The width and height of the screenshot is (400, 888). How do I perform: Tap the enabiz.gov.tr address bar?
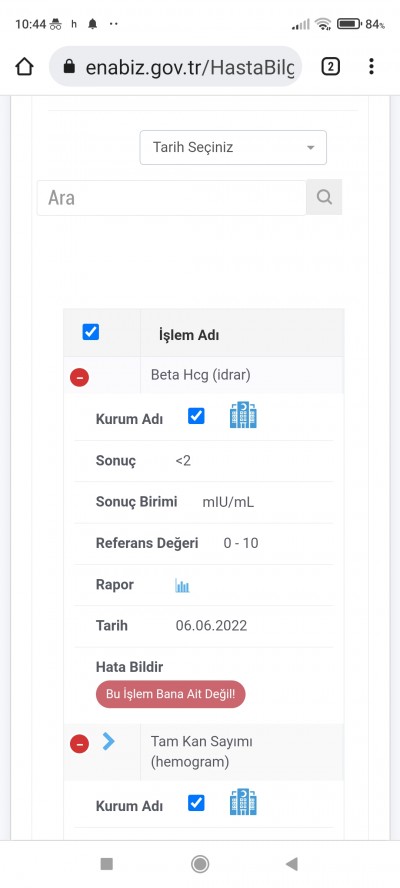click(x=175, y=67)
